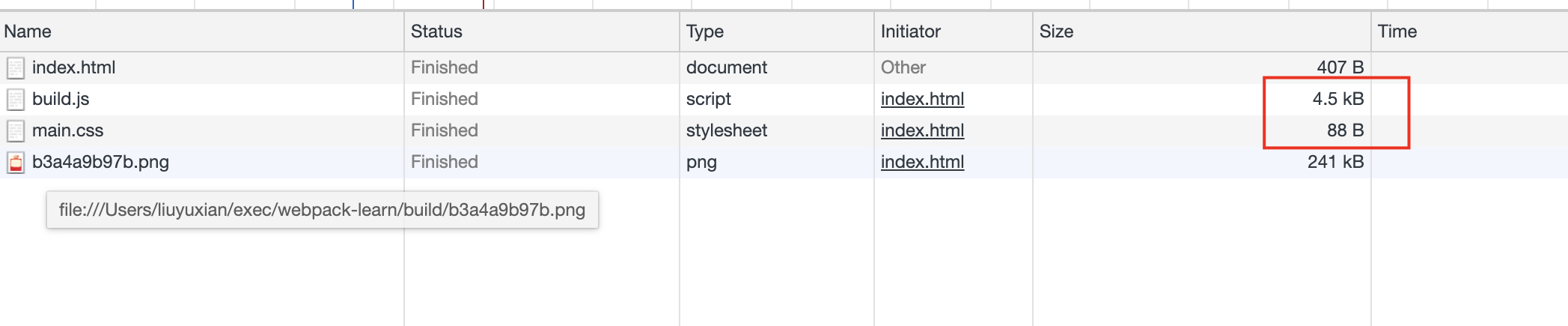Click the red marker in the timeline overview
Viewport: 1568px width, 326px height.
point(483,4)
